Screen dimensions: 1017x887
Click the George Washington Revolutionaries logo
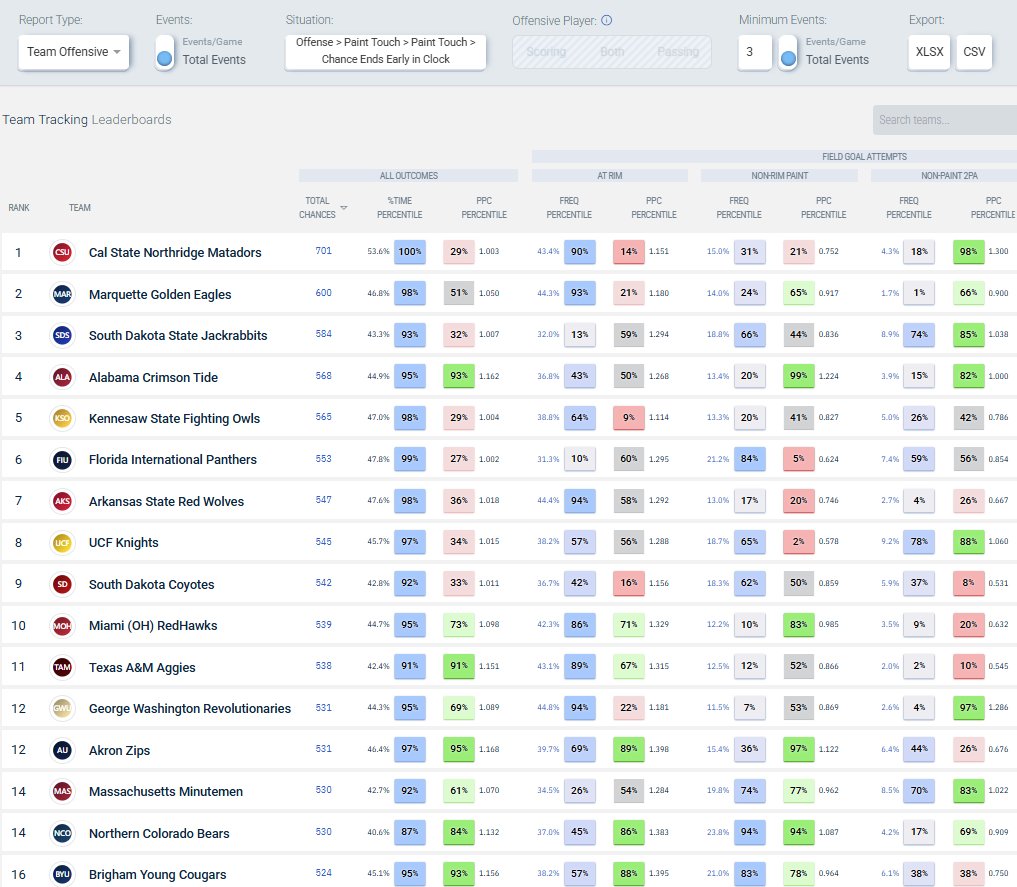coord(62,709)
